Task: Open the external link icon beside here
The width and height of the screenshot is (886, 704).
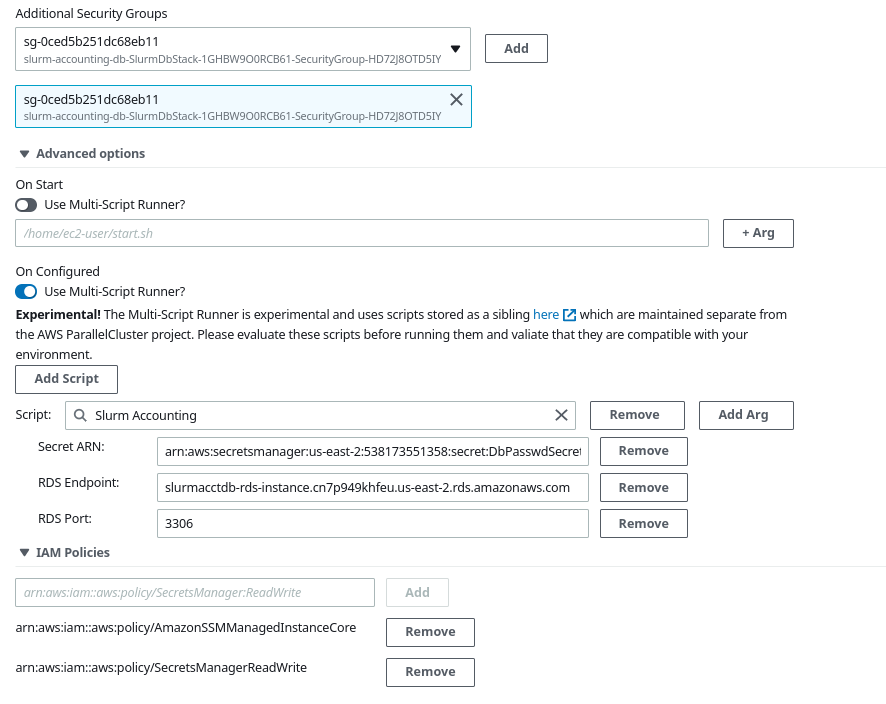Action: tap(569, 315)
